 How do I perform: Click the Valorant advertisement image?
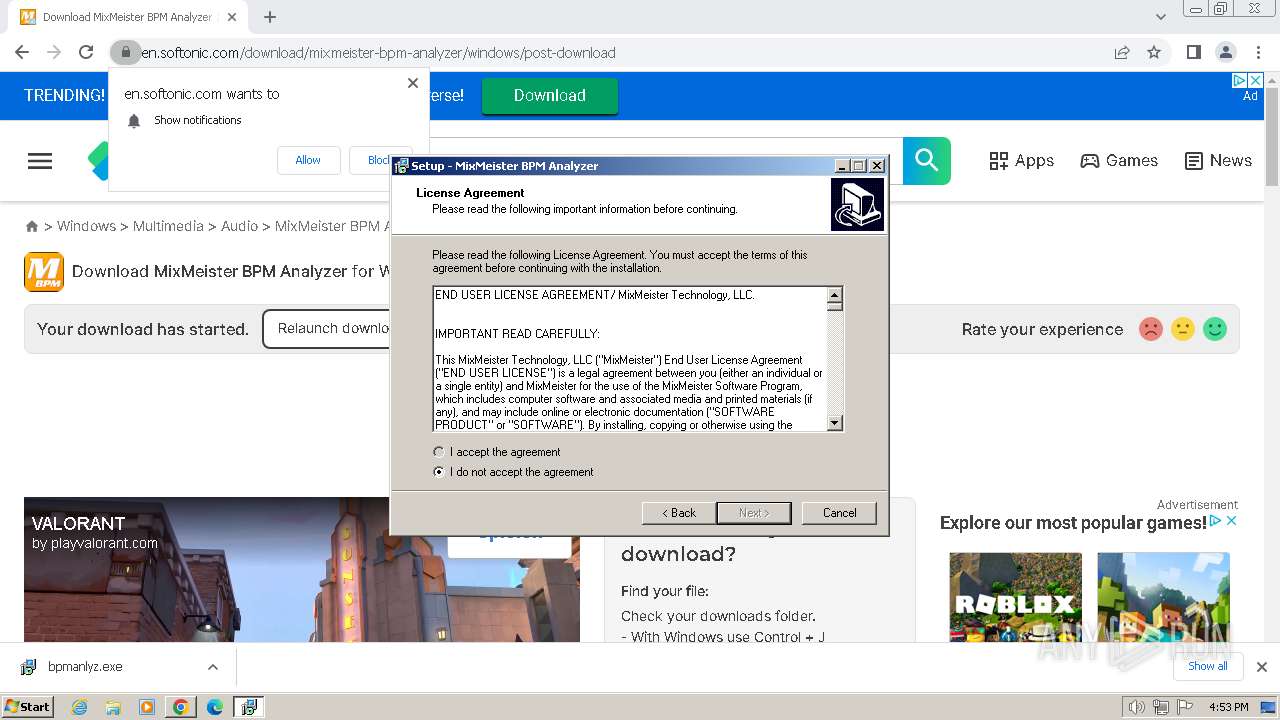(x=302, y=570)
